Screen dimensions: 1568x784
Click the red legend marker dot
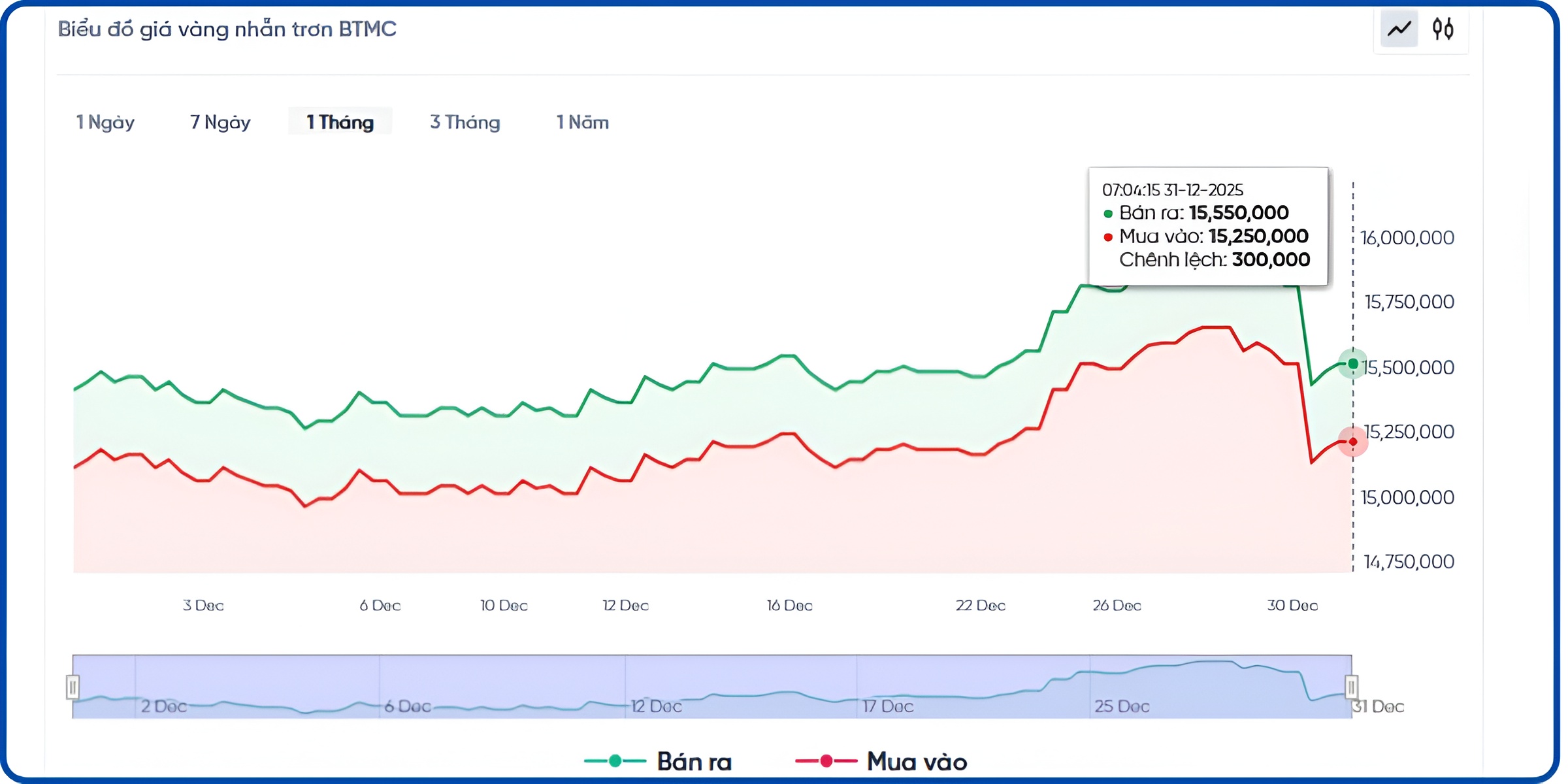pyautogui.click(x=826, y=761)
